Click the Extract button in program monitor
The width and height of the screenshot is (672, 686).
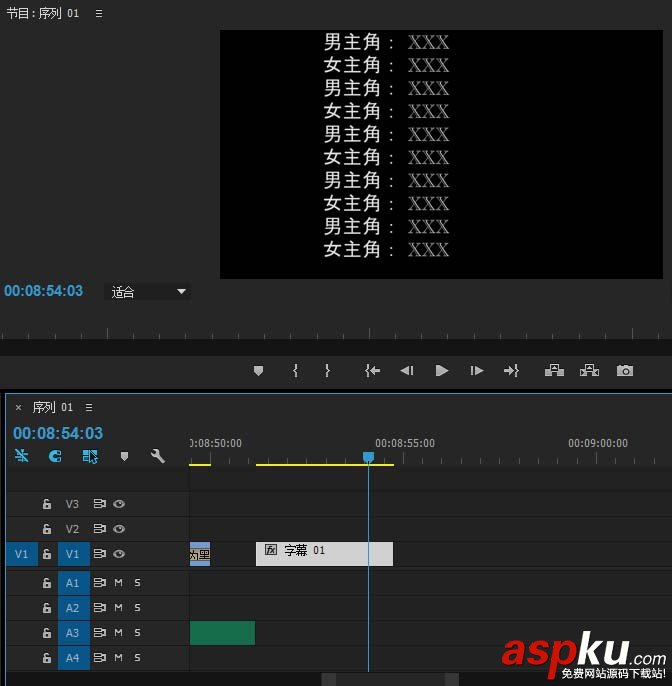coord(590,370)
